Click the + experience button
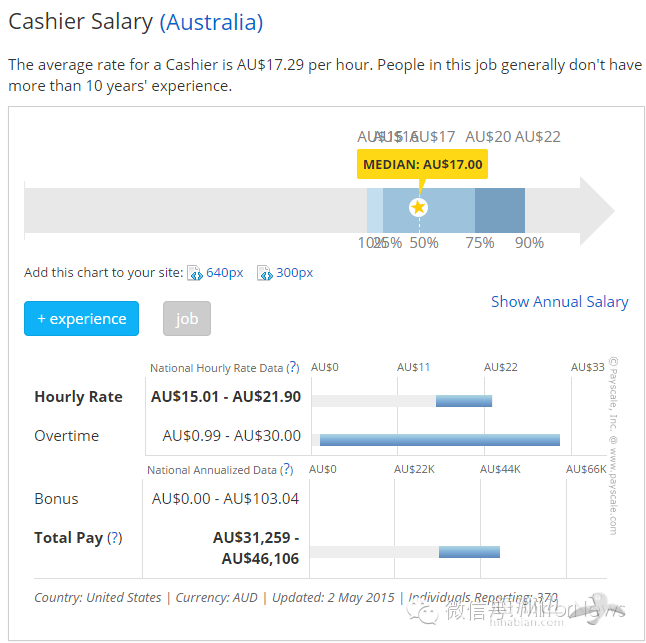 click(x=81, y=318)
